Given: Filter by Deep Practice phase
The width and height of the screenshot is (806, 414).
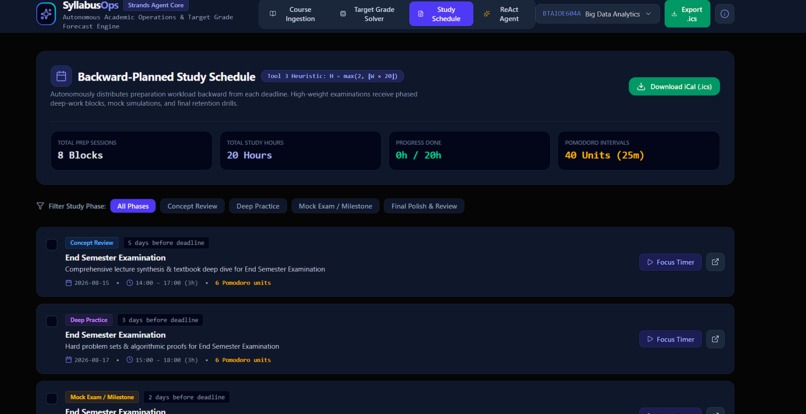Looking at the screenshot, I should (x=258, y=206).
